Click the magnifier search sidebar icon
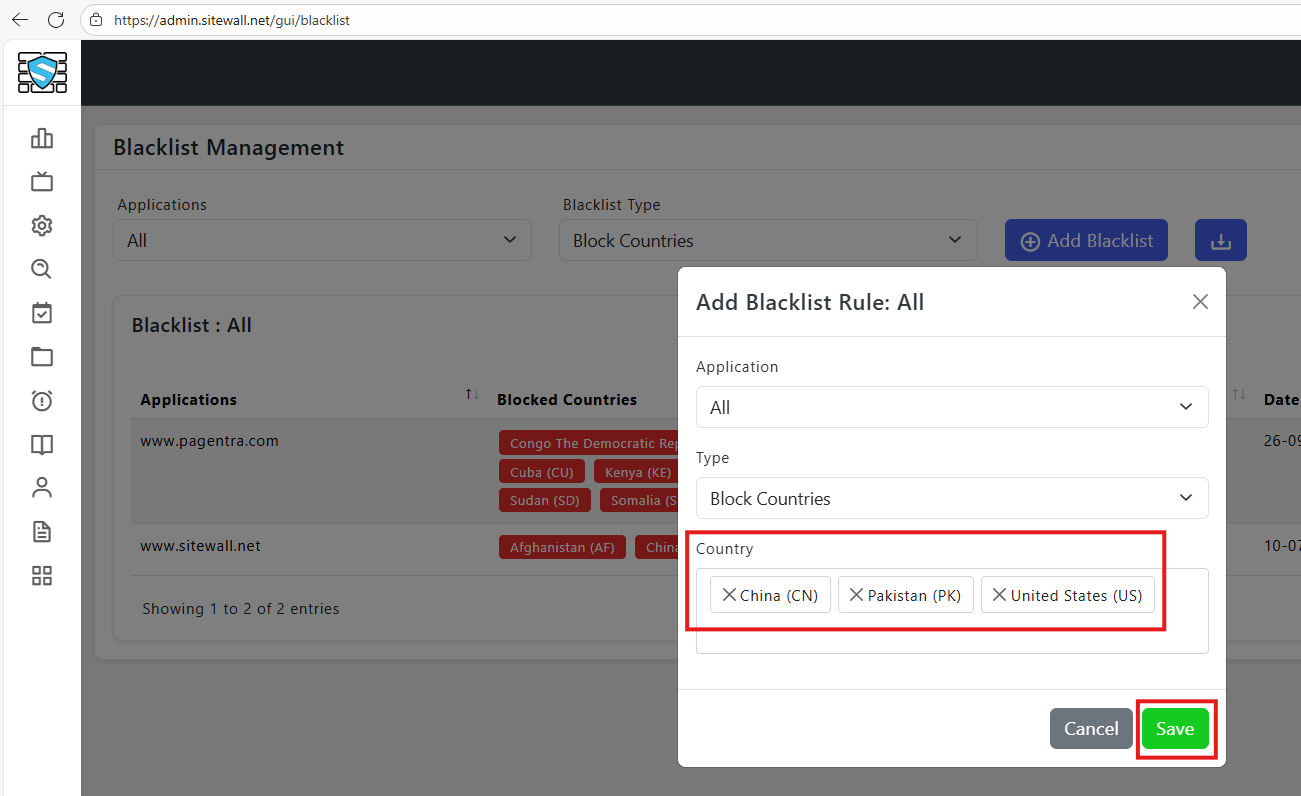Image resolution: width=1301 pixels, height=796 pixels. (x=42, y=269)
